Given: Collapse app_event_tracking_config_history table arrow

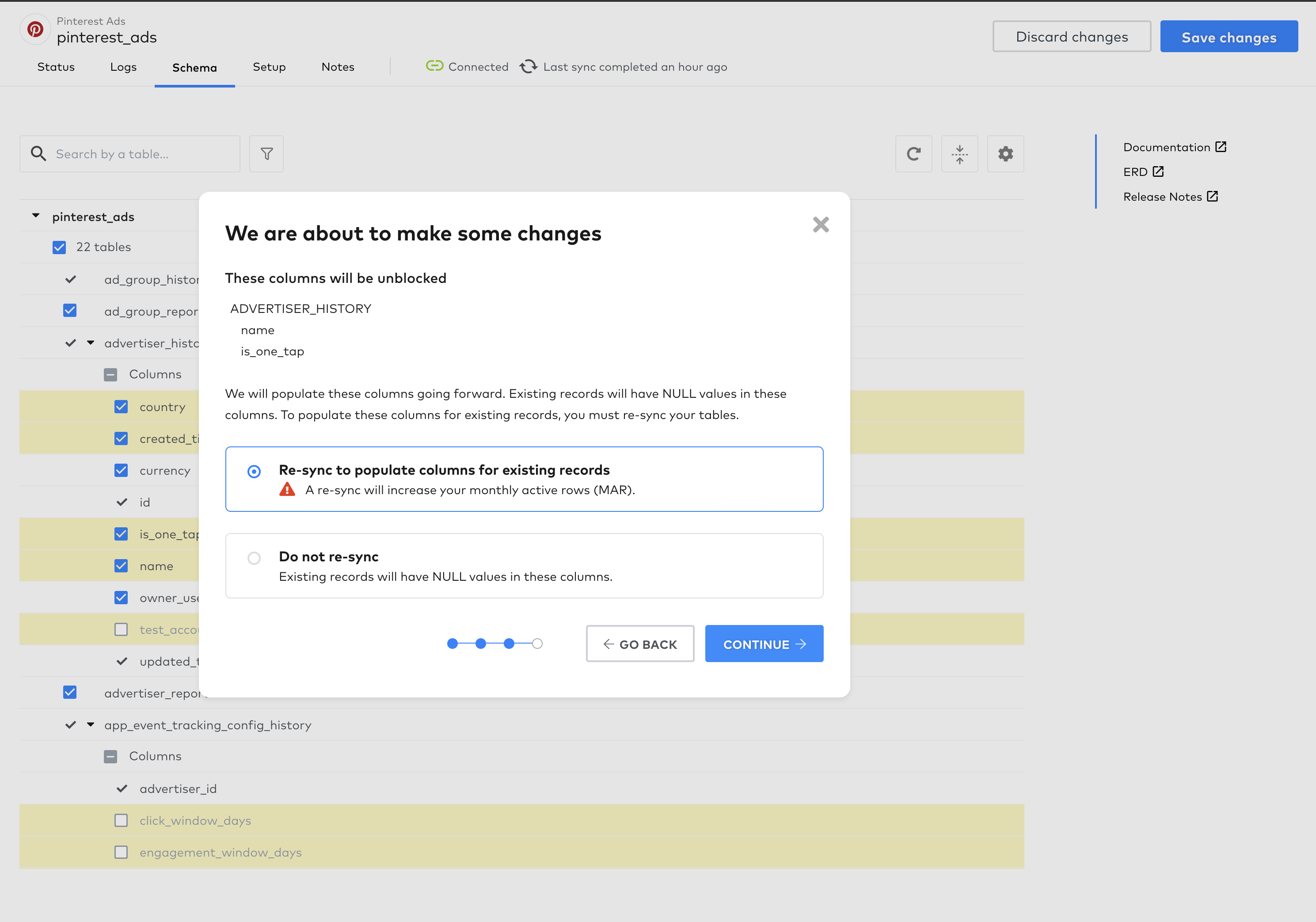Looking at the screenshot, I should tap(91, 725).
